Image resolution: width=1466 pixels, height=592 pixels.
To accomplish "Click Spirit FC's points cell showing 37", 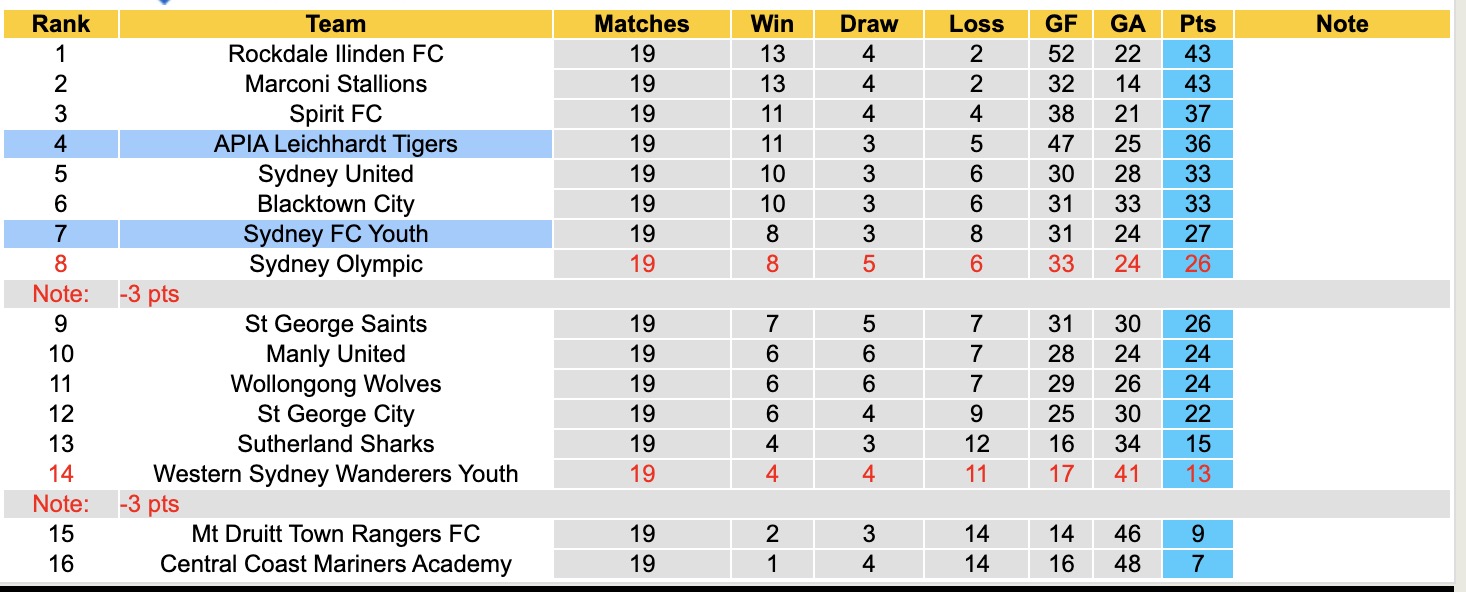I will 1197,114.
